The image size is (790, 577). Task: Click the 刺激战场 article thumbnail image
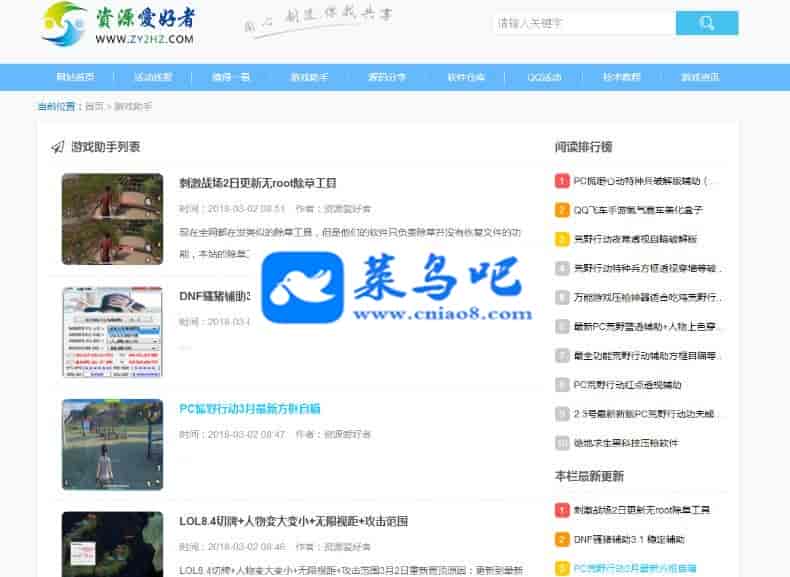click(112, 219)
